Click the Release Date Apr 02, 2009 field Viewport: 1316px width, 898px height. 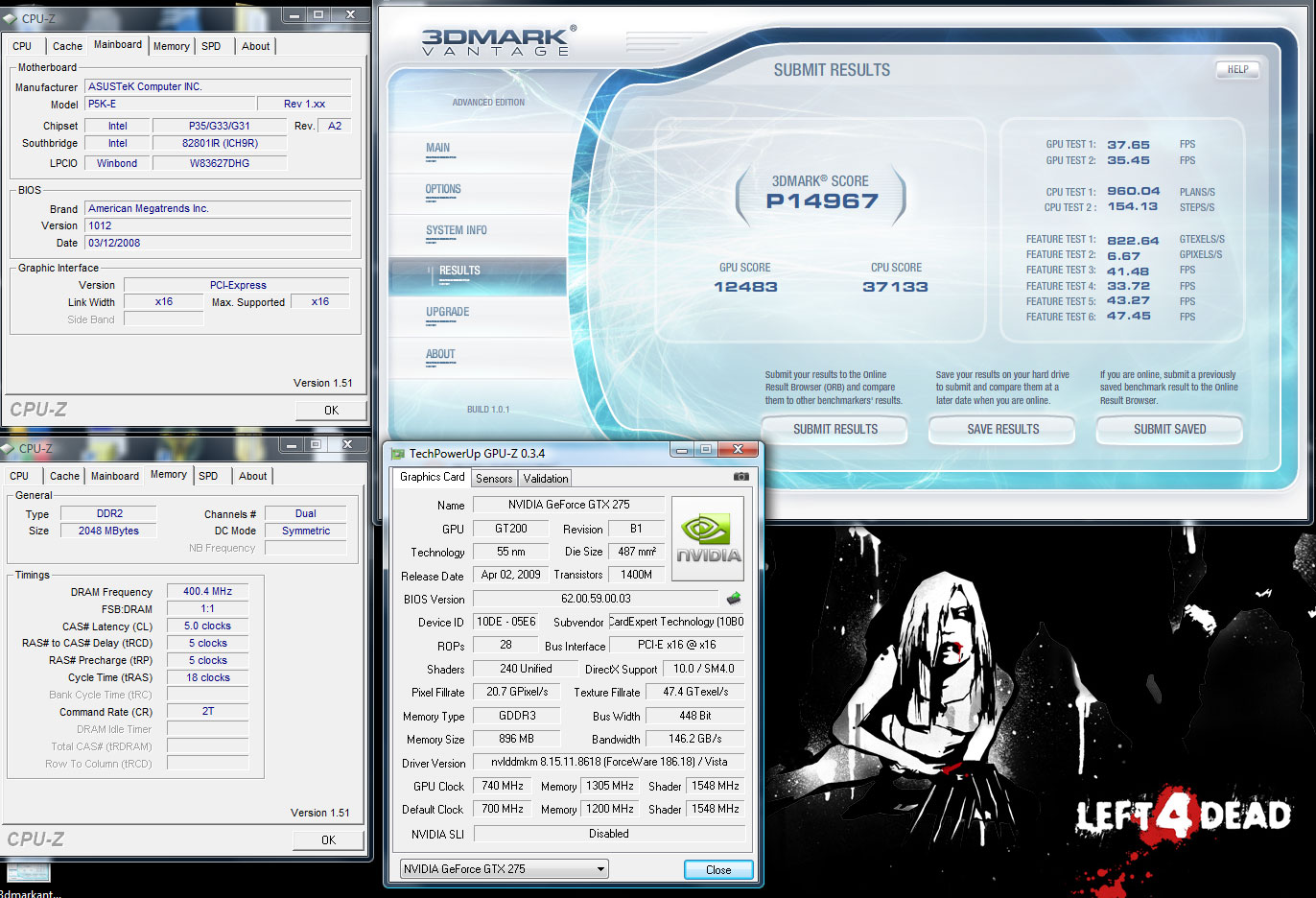[x=511, y=576]
